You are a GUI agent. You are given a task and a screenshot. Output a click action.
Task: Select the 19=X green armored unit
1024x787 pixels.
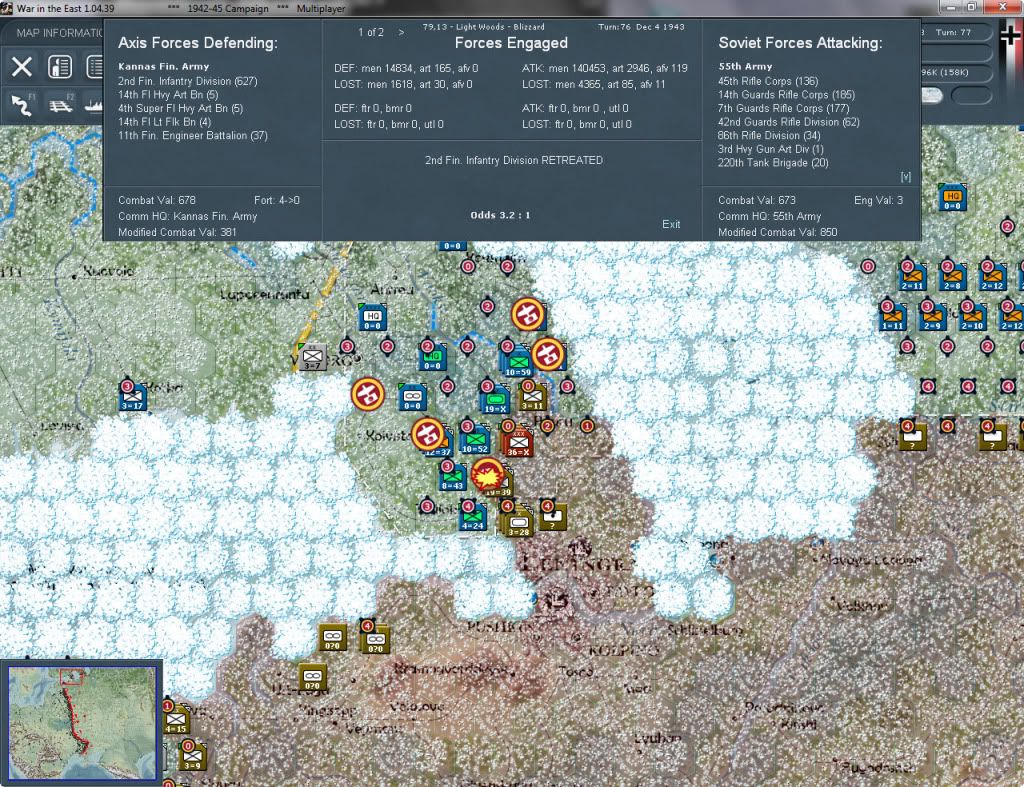click(x=496, y=399)
